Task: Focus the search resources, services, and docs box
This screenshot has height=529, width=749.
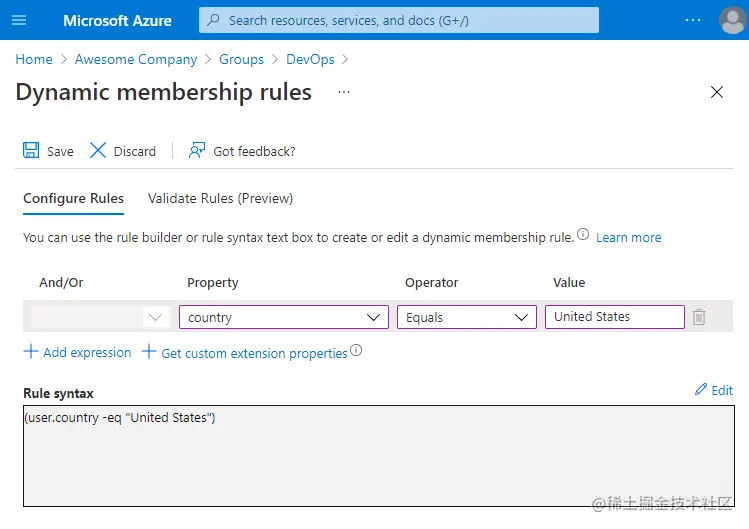Action: point(399,20)
